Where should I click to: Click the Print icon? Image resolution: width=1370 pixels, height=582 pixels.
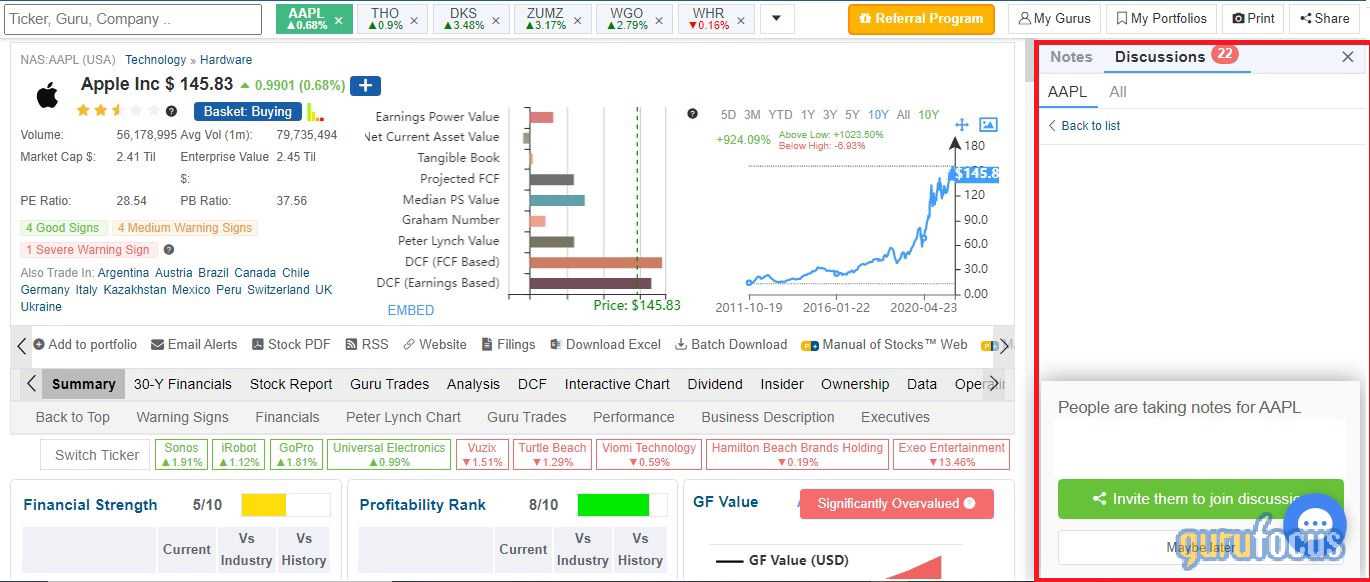pos(1252,17)
